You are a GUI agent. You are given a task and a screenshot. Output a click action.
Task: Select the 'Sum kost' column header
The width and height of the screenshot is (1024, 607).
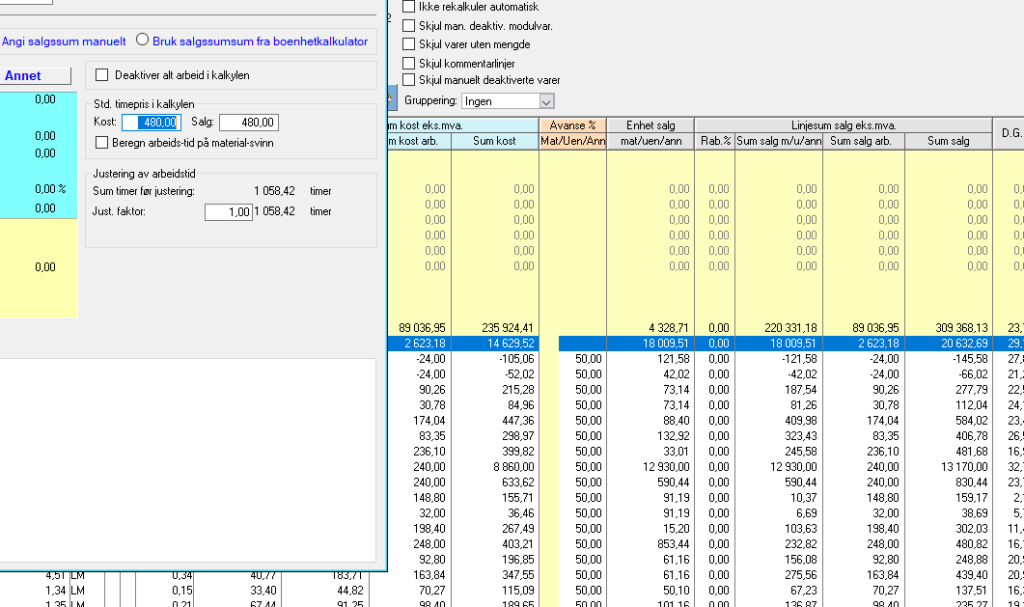click(x=495, y=142)
